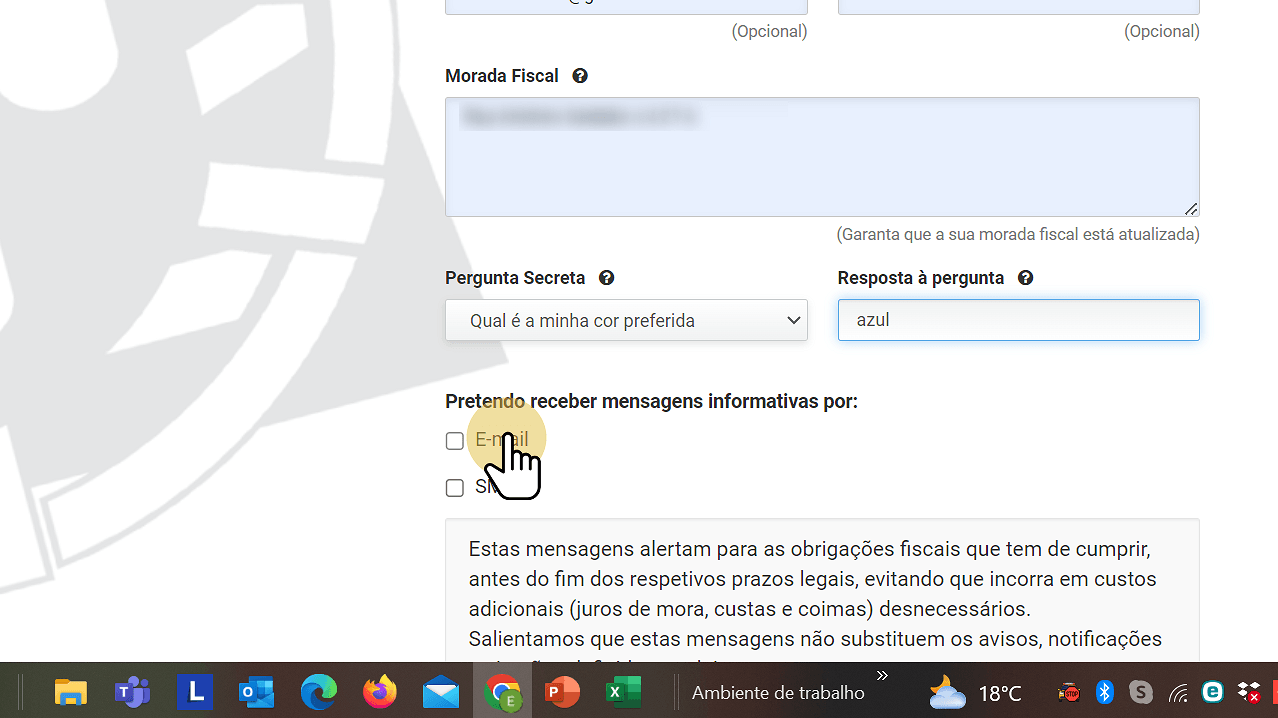Open Microsoft Edge from the taskbar

coord(319,692)
